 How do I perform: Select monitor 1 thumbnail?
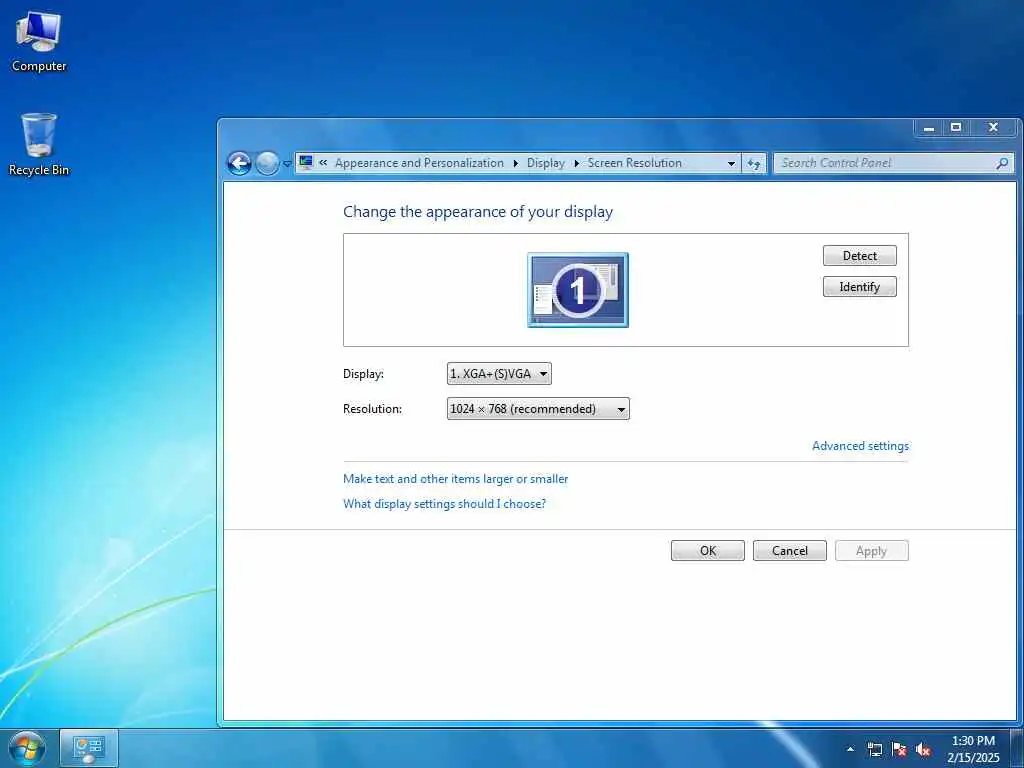[x=577, y=289]
